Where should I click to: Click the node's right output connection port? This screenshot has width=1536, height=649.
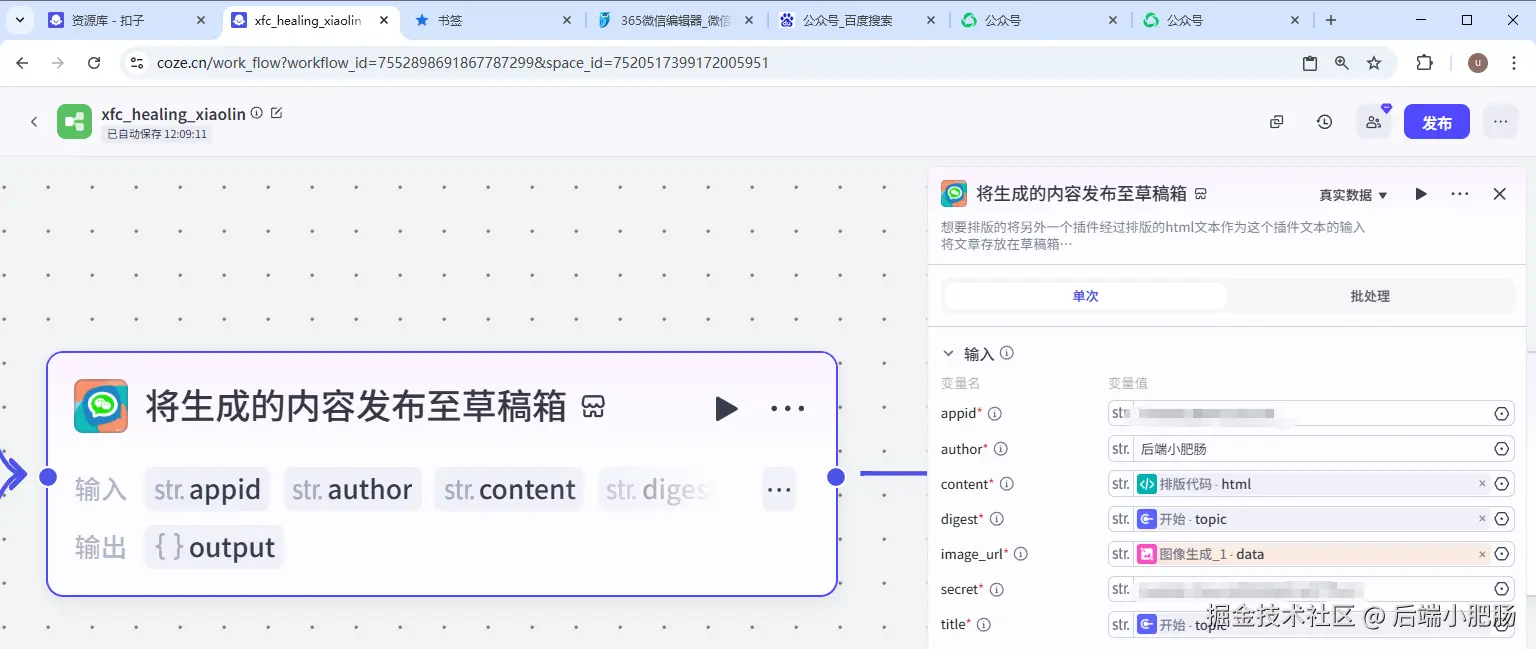pos(836,477)
